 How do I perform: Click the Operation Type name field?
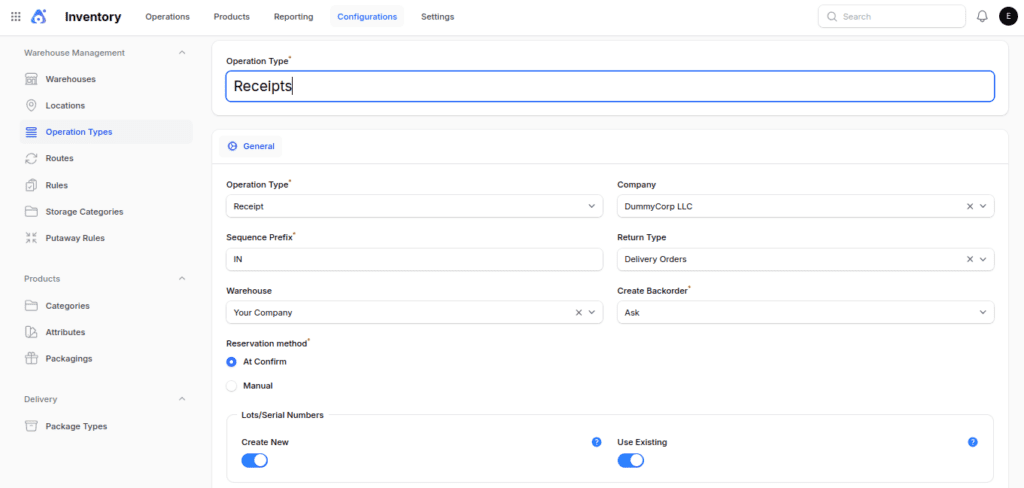610,86
